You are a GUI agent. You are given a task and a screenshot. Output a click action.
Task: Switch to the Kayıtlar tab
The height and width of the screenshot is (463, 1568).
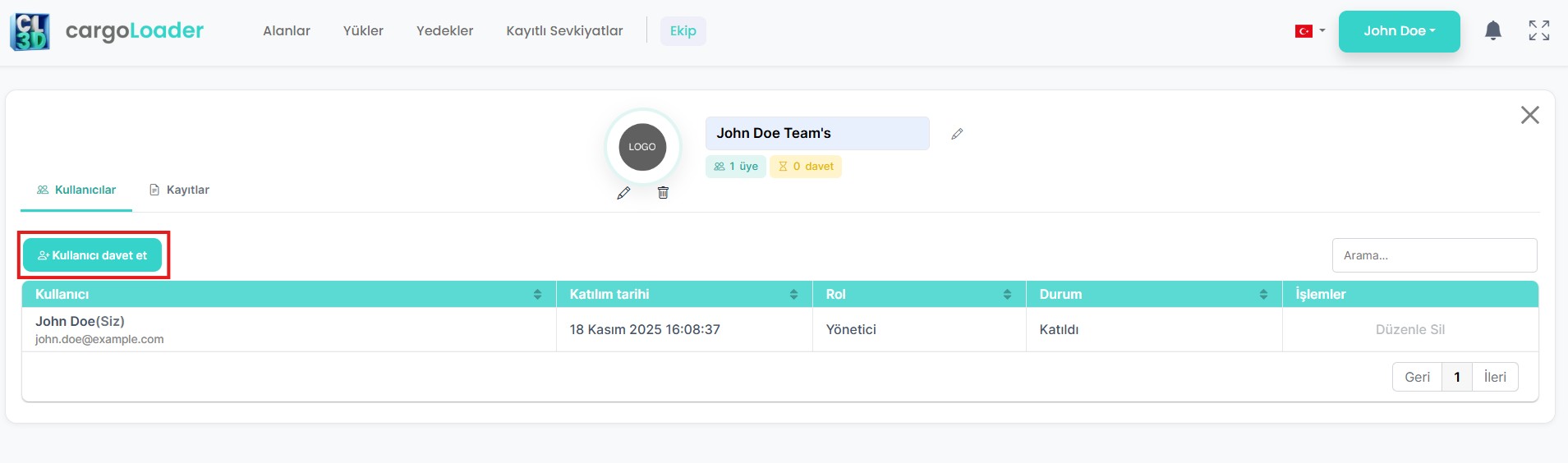coord(179,190)
